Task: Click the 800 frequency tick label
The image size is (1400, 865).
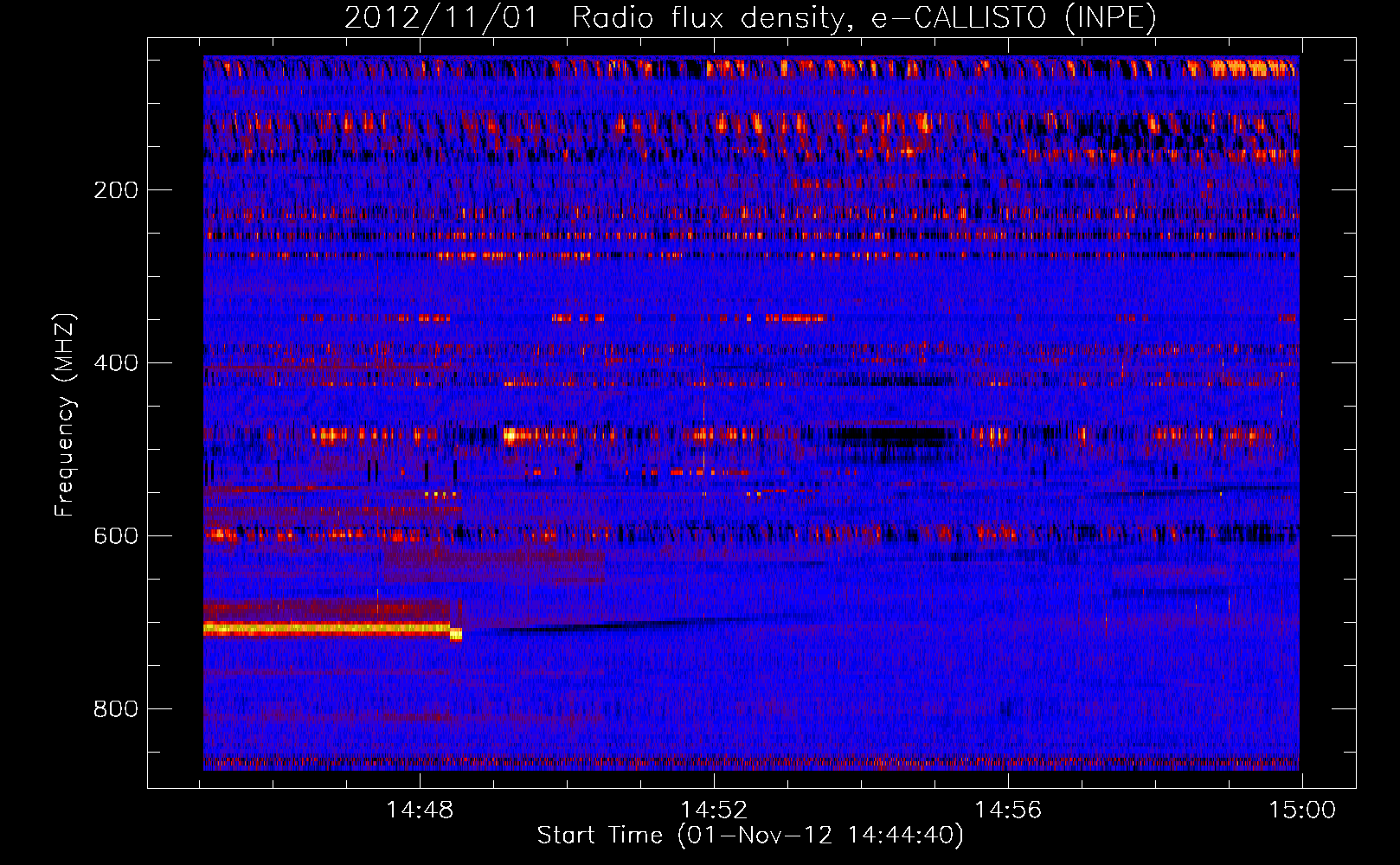Action: pos(116,708)
